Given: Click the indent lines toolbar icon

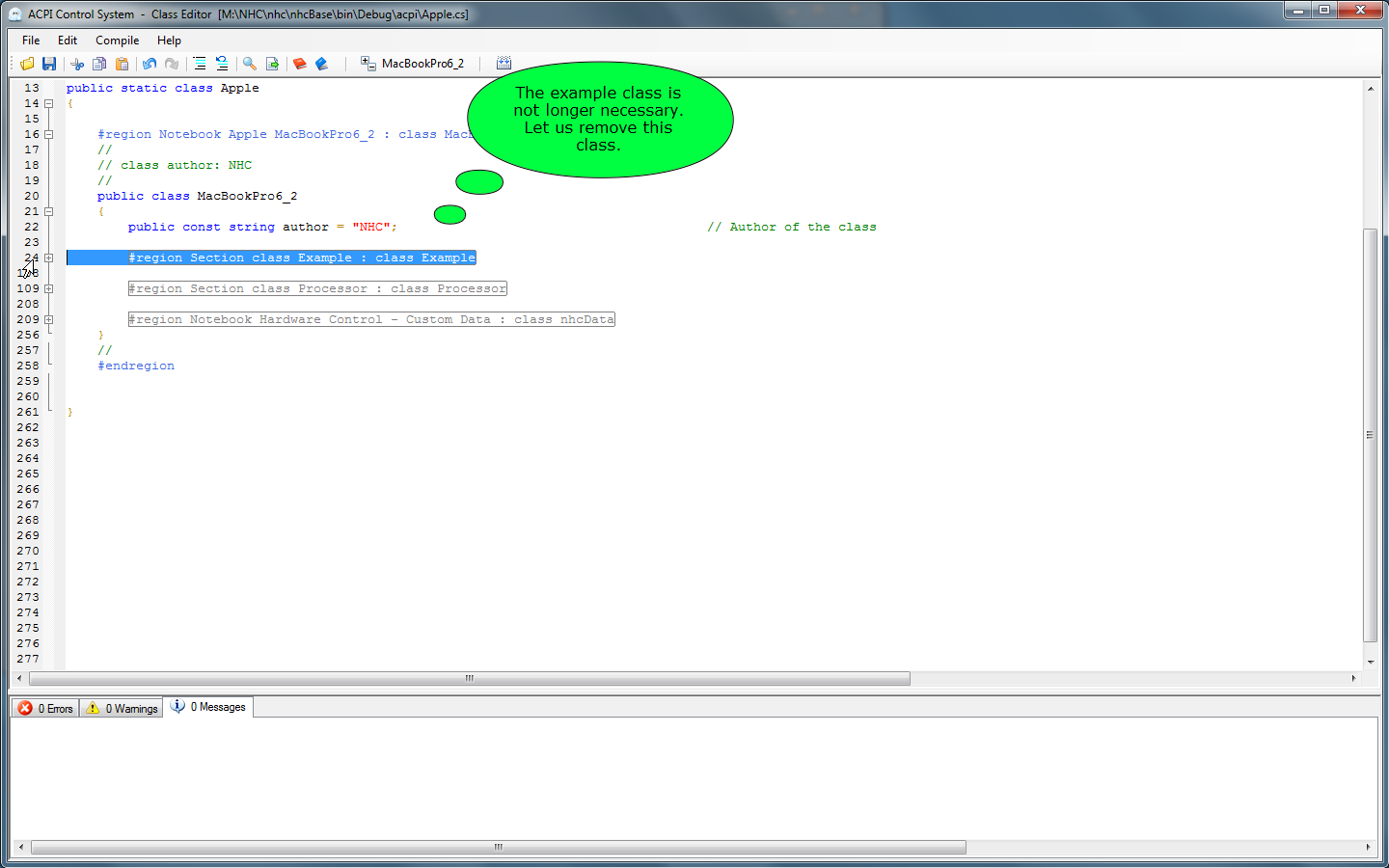Looking at the screenshot, I should pyautogui.click(x=200, y=64).
